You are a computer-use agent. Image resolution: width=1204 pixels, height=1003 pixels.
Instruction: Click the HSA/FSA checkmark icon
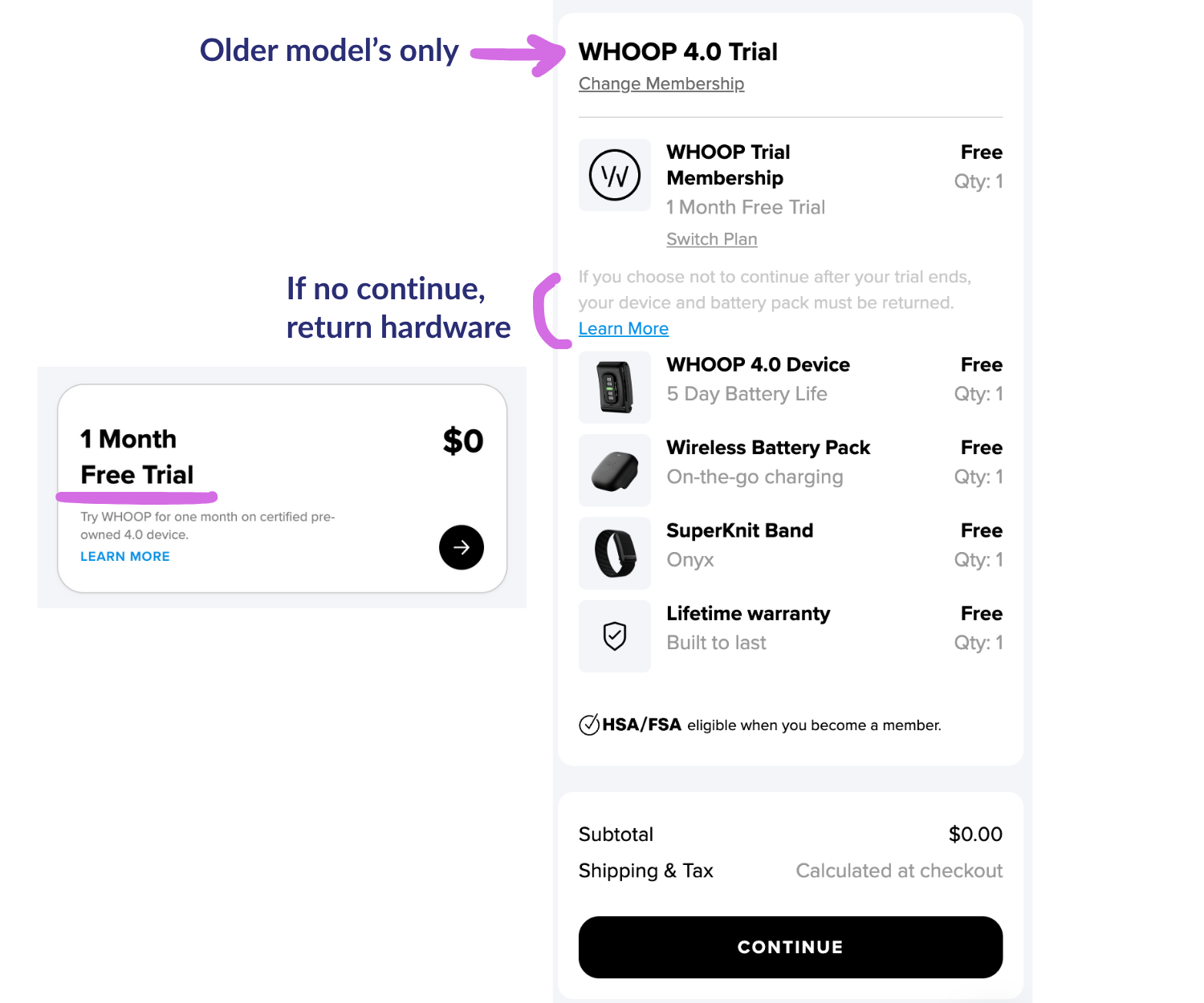pos(589,725)
